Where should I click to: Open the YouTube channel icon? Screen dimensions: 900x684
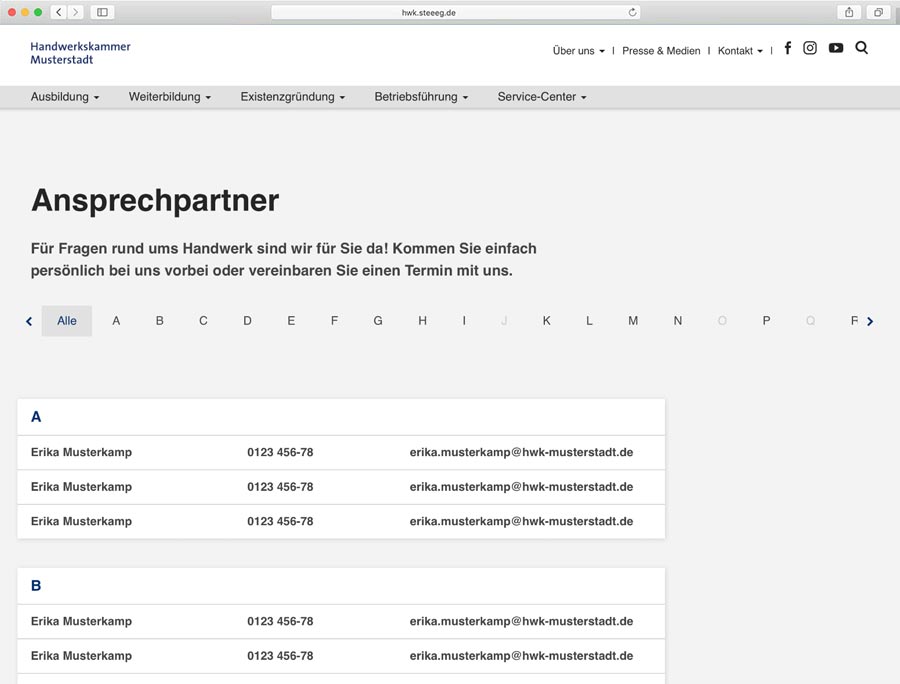click(x=836, y=48)
